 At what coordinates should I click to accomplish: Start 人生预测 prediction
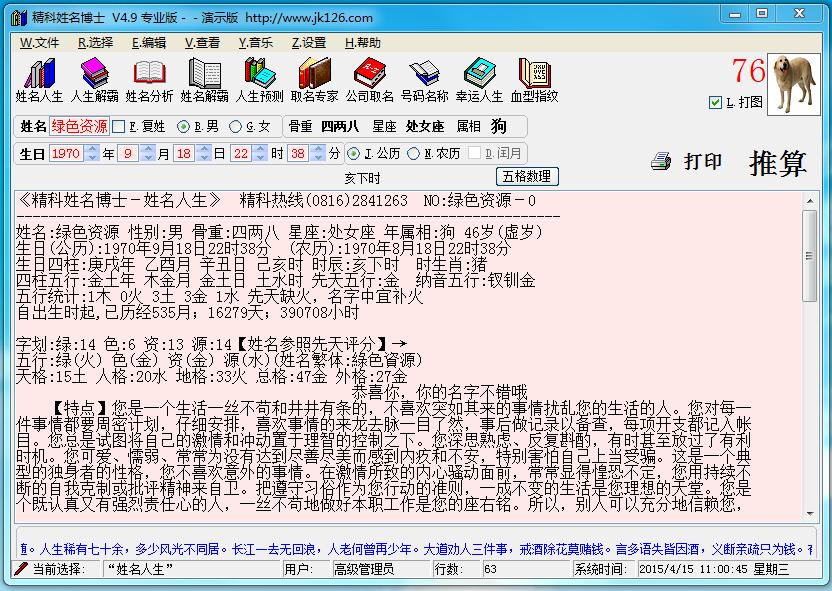click(x=258, y=79)
